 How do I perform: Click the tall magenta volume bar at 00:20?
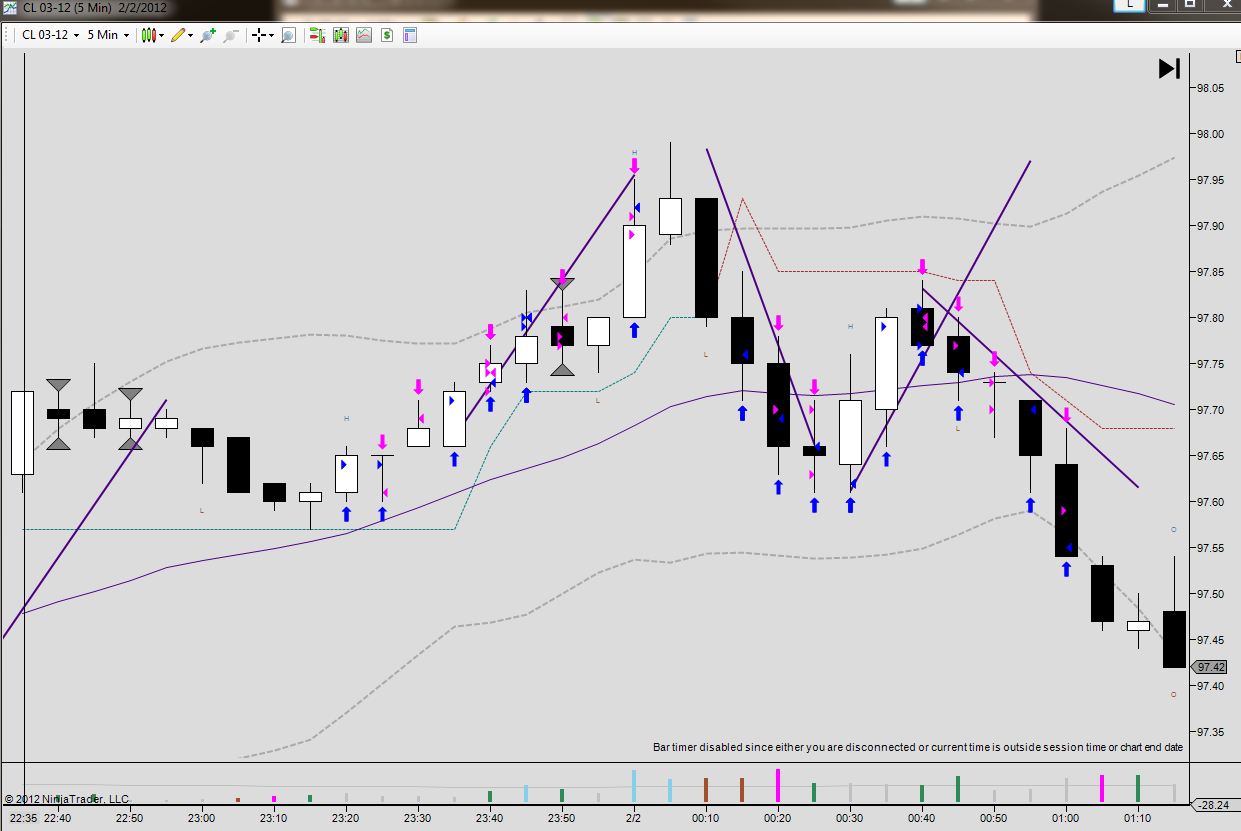[x=778, y=785]
